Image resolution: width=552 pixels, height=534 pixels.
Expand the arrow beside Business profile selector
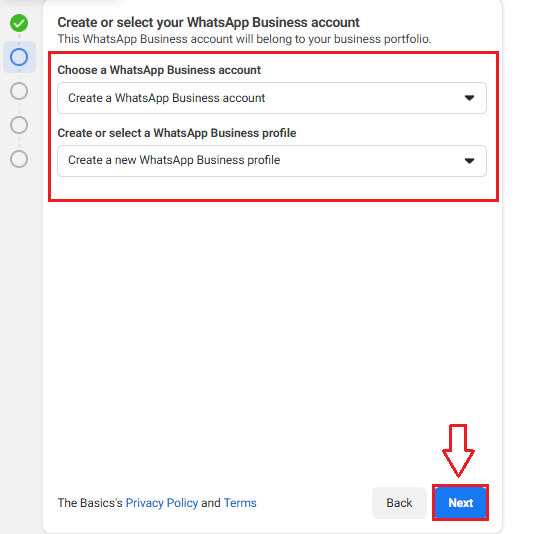(469, 161)
